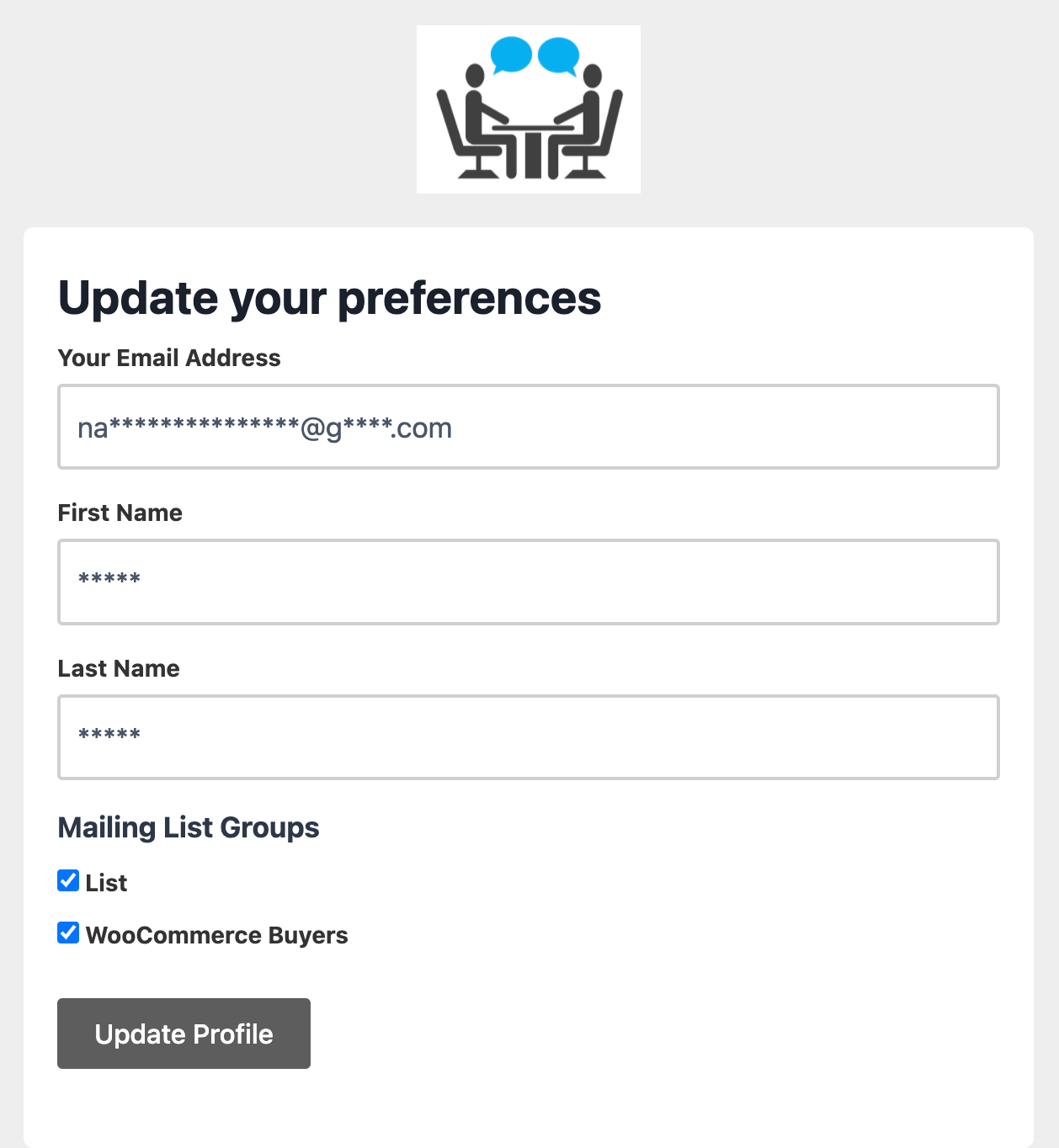Screen dimensions: 1059x1148
Task: Click the "First Name" field label
Action: pyautogui.click(x=120, y=513)
